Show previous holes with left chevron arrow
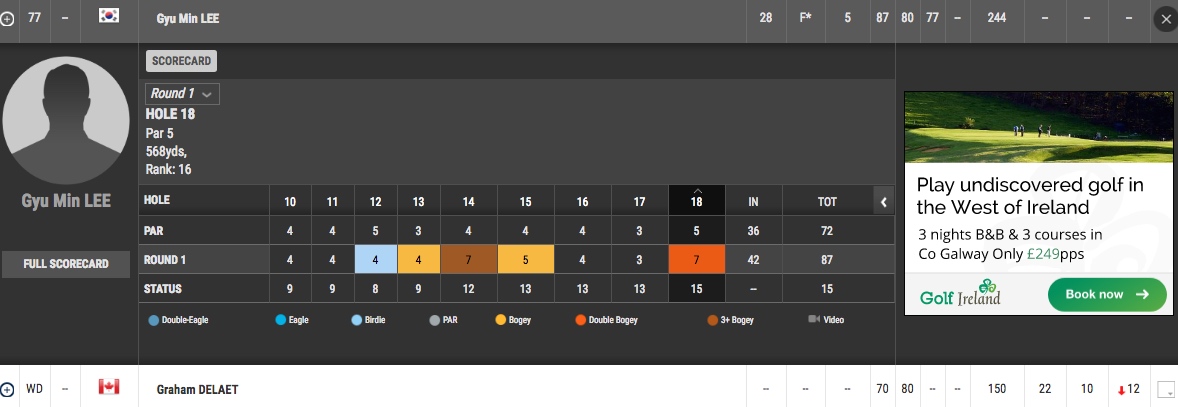The width and height of the screenshot is (1178, 407). pos(884,201)
